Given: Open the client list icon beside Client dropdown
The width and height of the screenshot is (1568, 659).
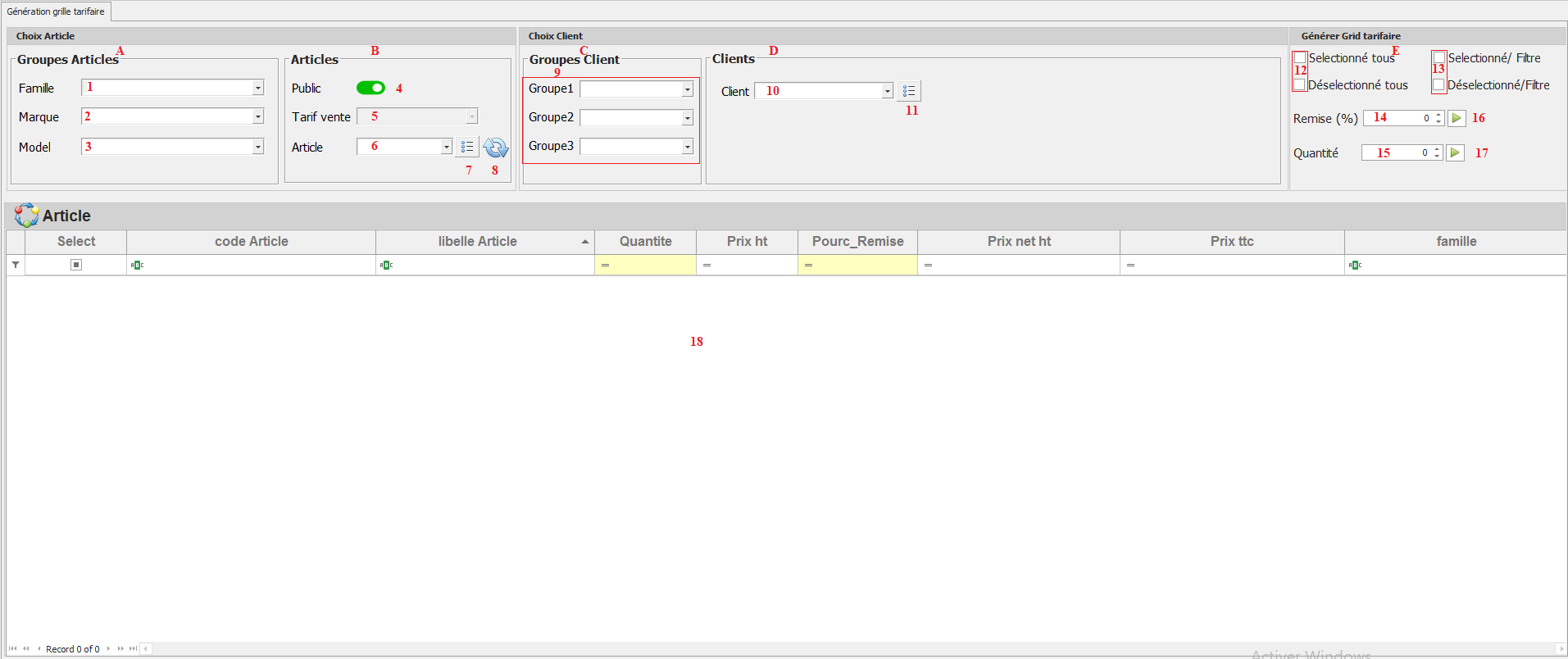Looking at the screenshot, I should 909,91.
